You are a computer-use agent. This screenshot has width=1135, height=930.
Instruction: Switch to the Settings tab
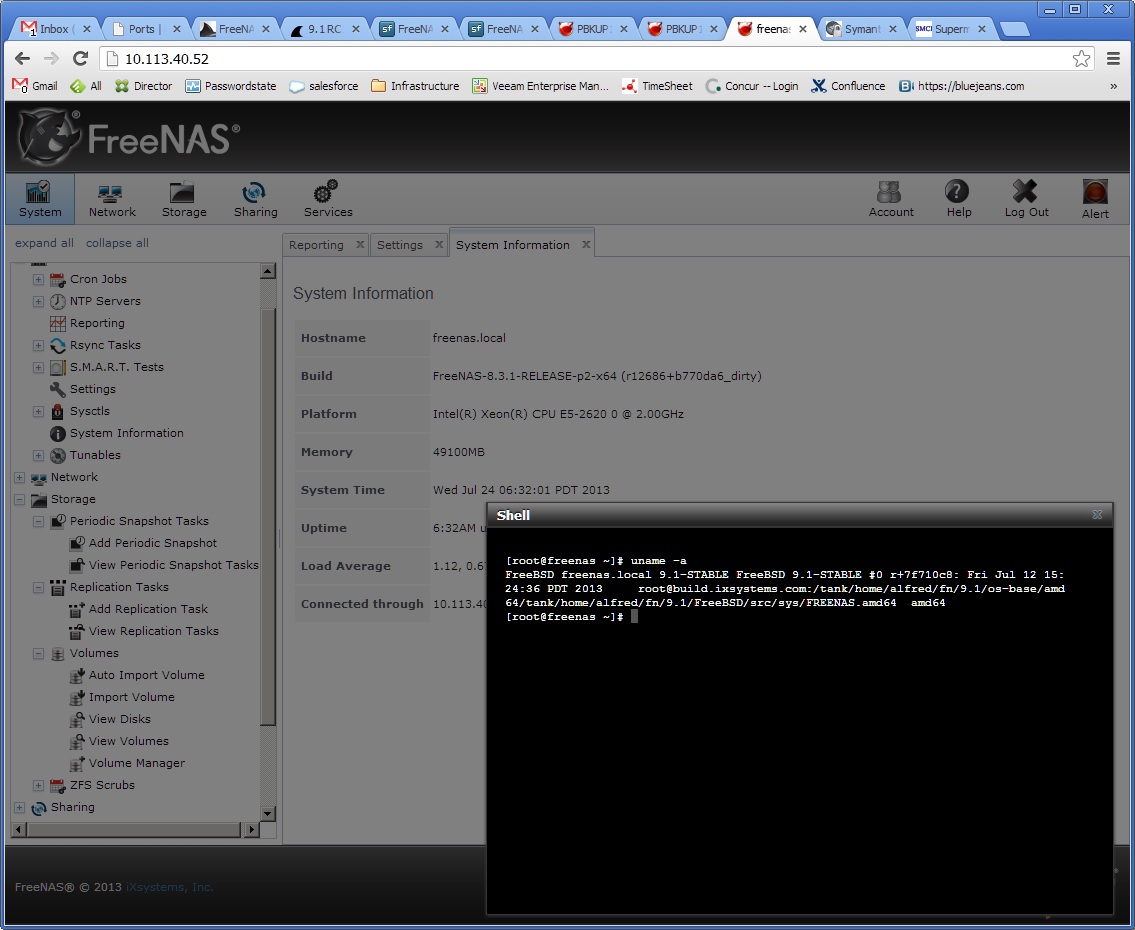coord(400,245)
